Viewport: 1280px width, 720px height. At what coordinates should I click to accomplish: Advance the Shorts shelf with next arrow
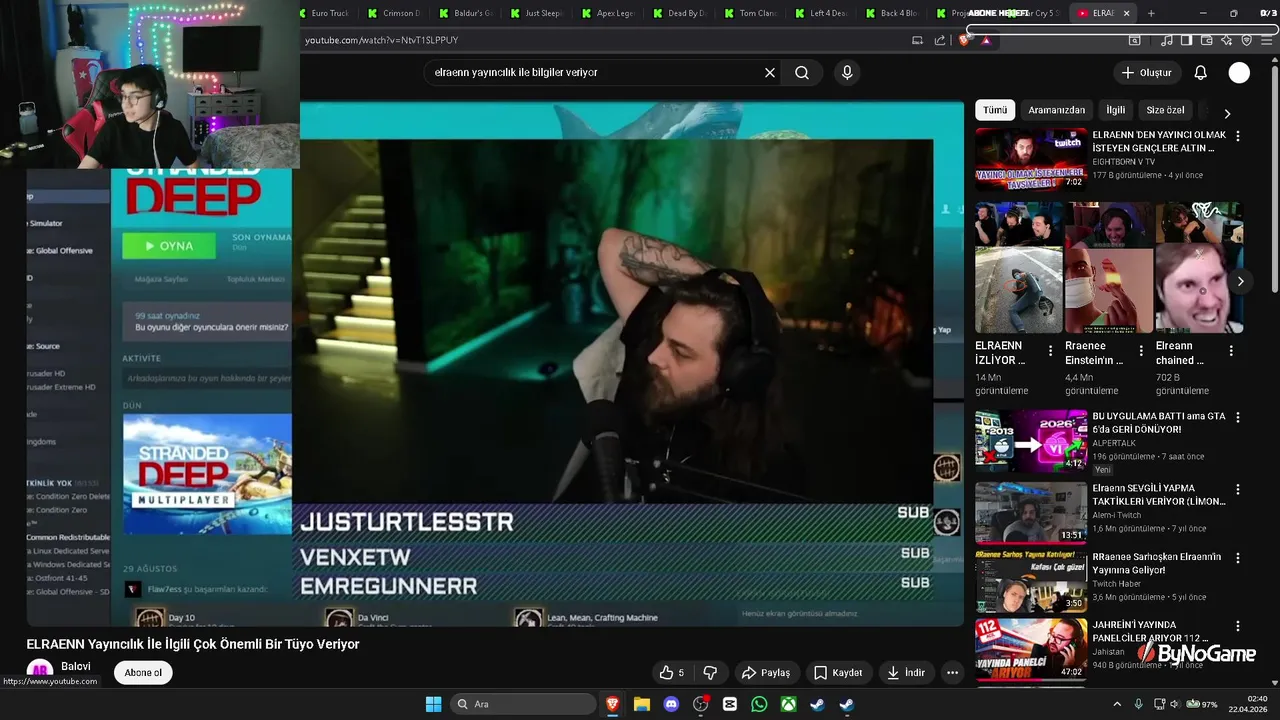[x=1240, y=282]
